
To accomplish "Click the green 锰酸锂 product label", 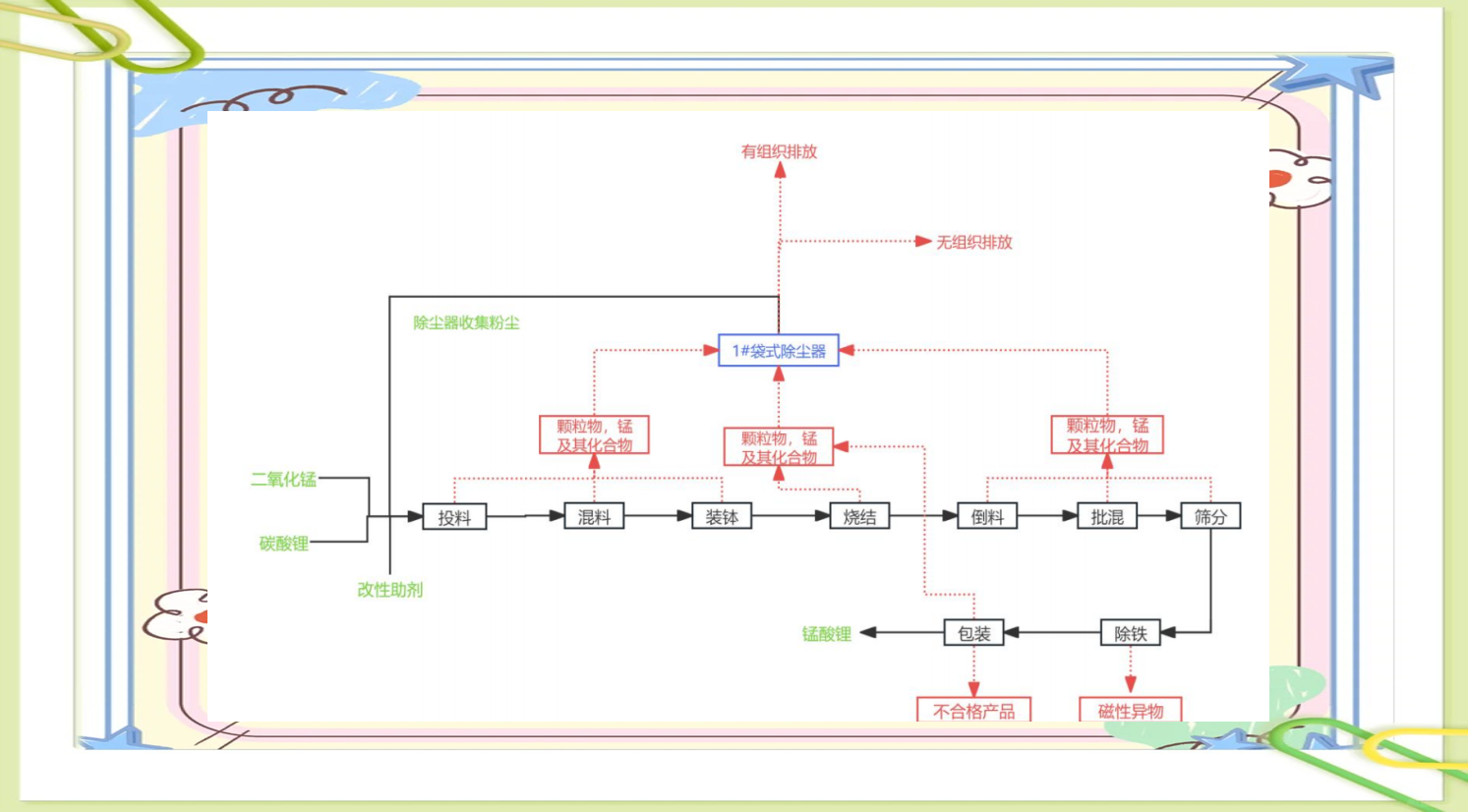I will (826, 634).
